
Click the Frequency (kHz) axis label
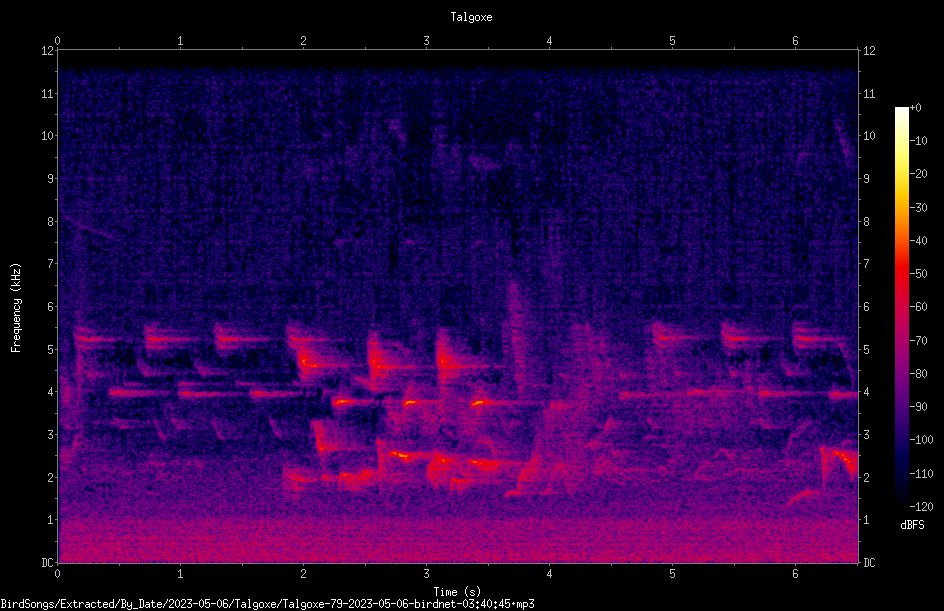point(16,308)
